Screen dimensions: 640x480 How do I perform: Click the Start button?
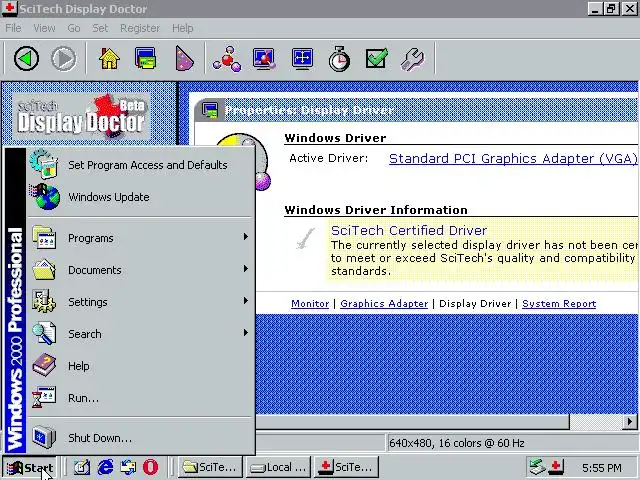[29, 467]
